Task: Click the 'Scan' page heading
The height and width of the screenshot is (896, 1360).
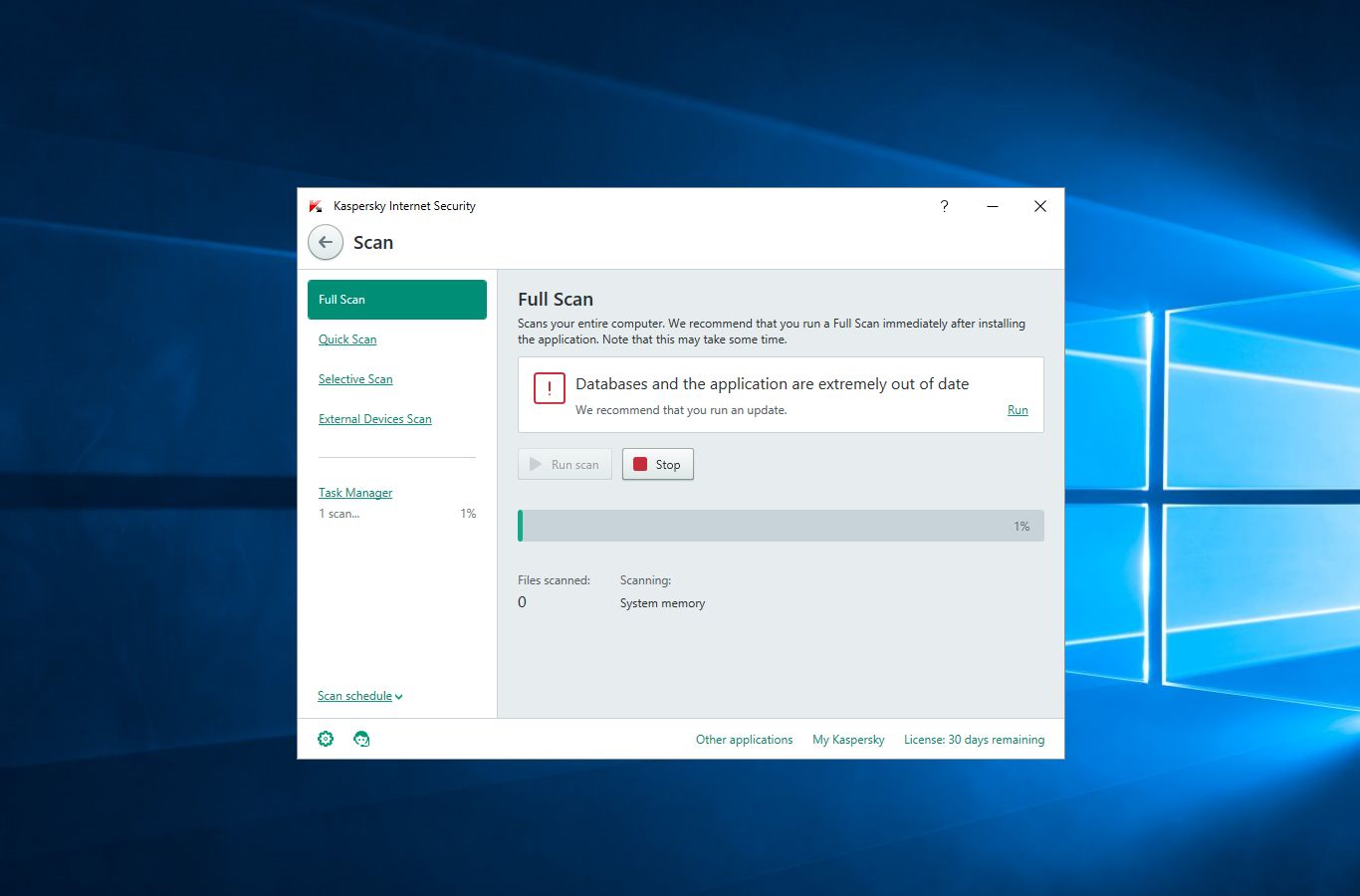Action: point(373,243)
